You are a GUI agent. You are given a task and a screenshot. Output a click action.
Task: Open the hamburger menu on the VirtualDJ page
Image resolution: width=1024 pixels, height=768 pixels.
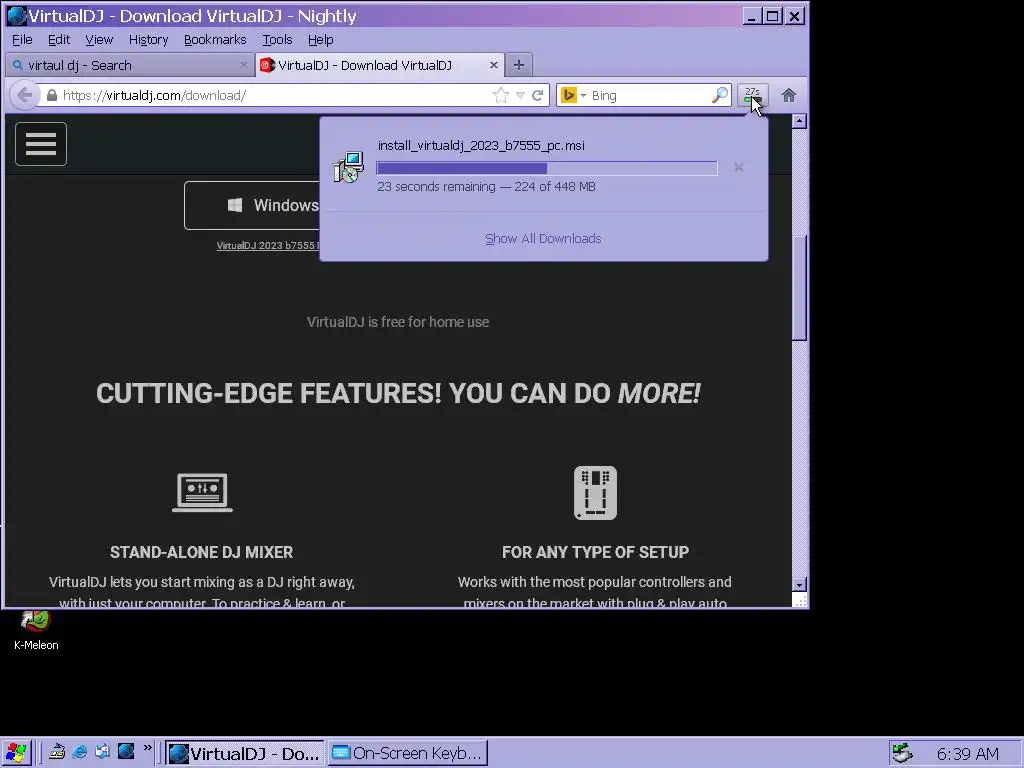40,144
